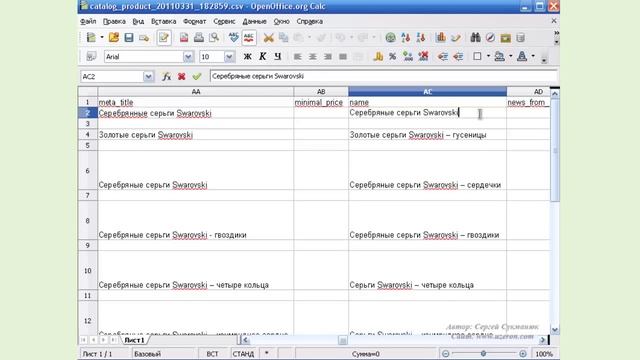The width and height of the screenshot is (640, 360).
Task: Open Page Preview icon
Action: click(214, 38)
